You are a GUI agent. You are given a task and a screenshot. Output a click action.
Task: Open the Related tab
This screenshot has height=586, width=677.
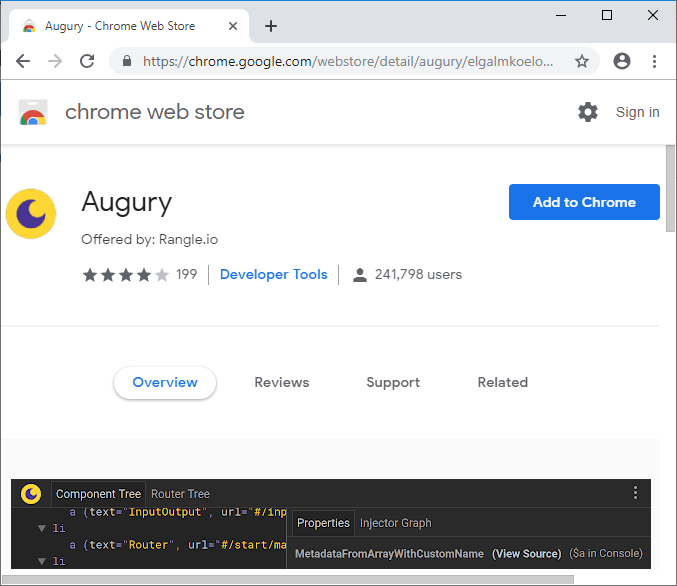(503, 383)
